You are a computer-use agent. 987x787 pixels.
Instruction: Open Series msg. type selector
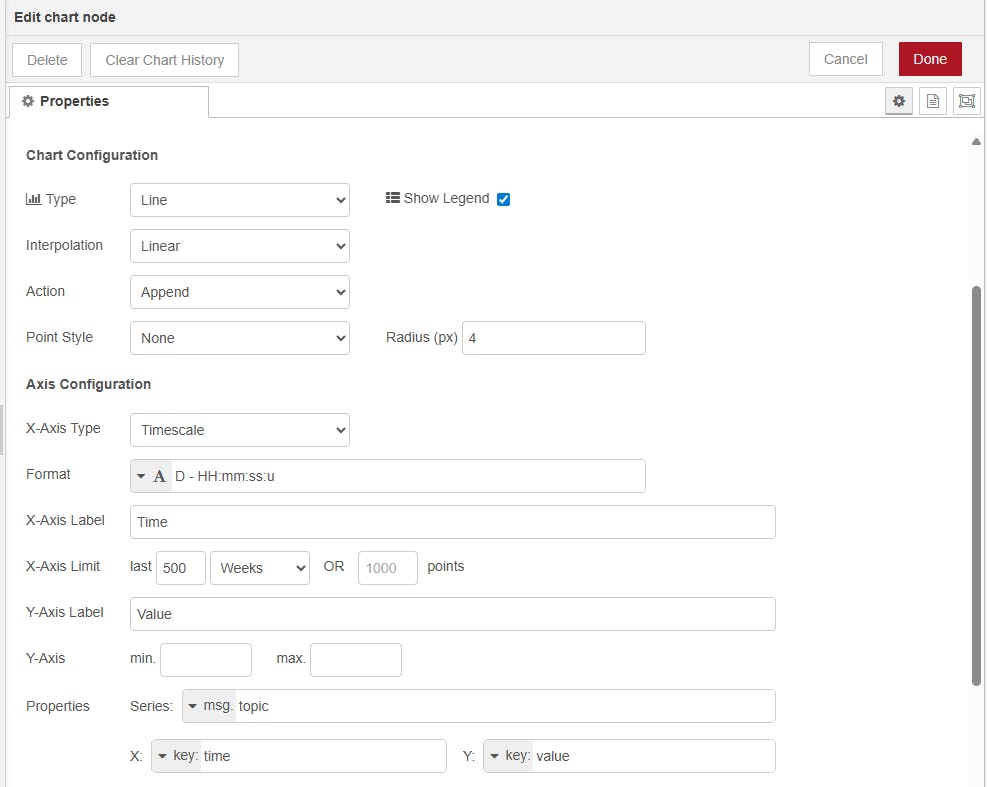pos(210,706)
